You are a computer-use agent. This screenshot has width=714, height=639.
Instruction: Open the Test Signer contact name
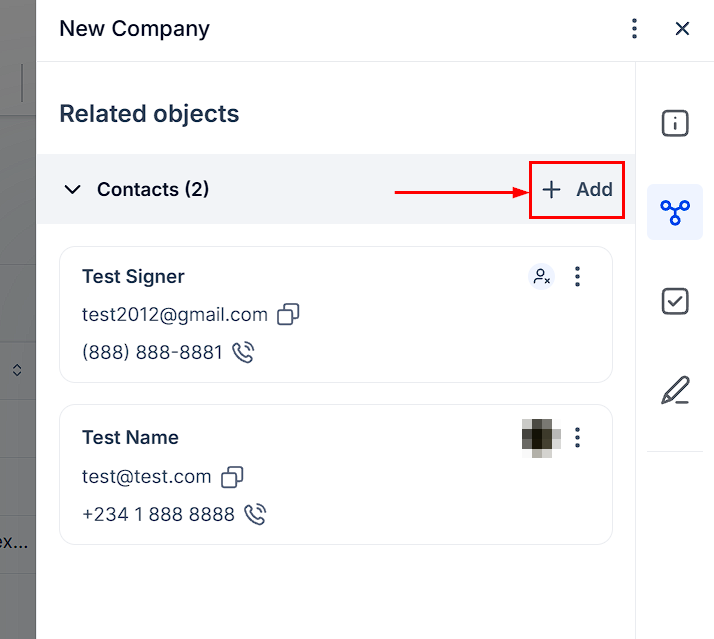pos(133,277)
